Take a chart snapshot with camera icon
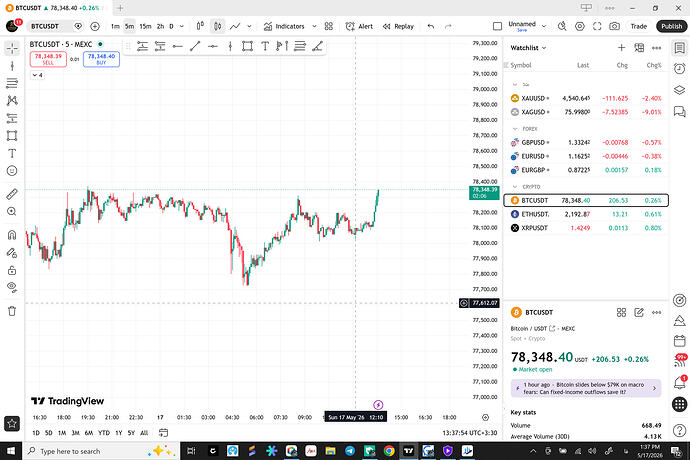Image resolution: width=690 pixels, height=460 pixels. point(614,26)
